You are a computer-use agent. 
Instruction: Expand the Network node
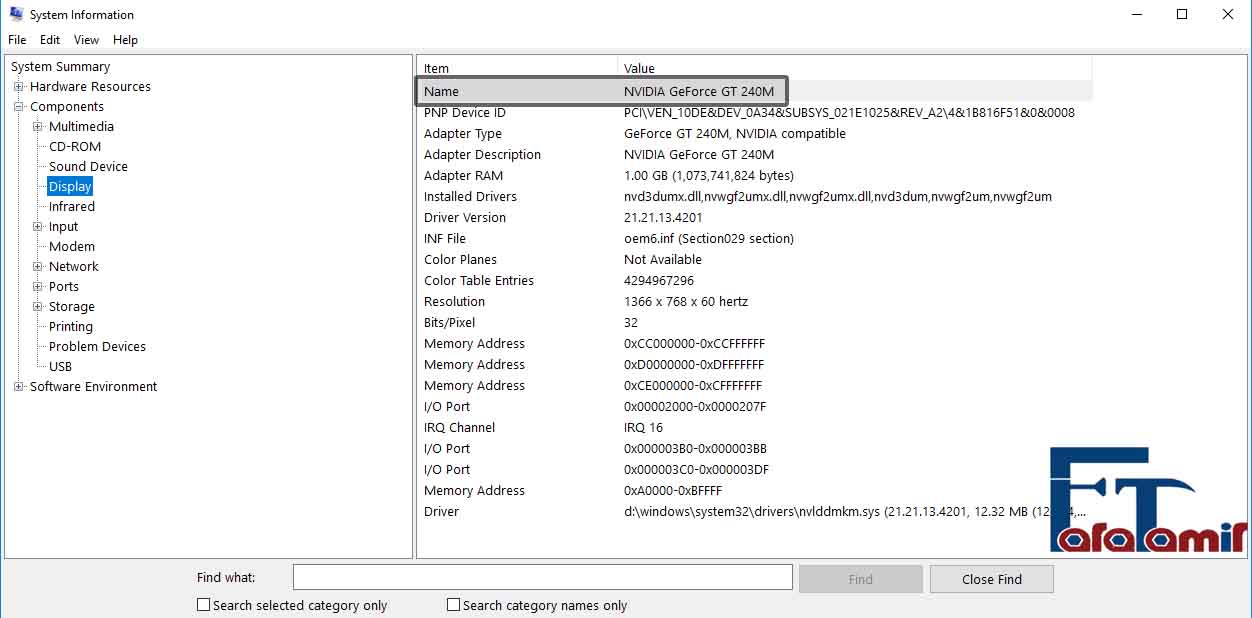38,267
